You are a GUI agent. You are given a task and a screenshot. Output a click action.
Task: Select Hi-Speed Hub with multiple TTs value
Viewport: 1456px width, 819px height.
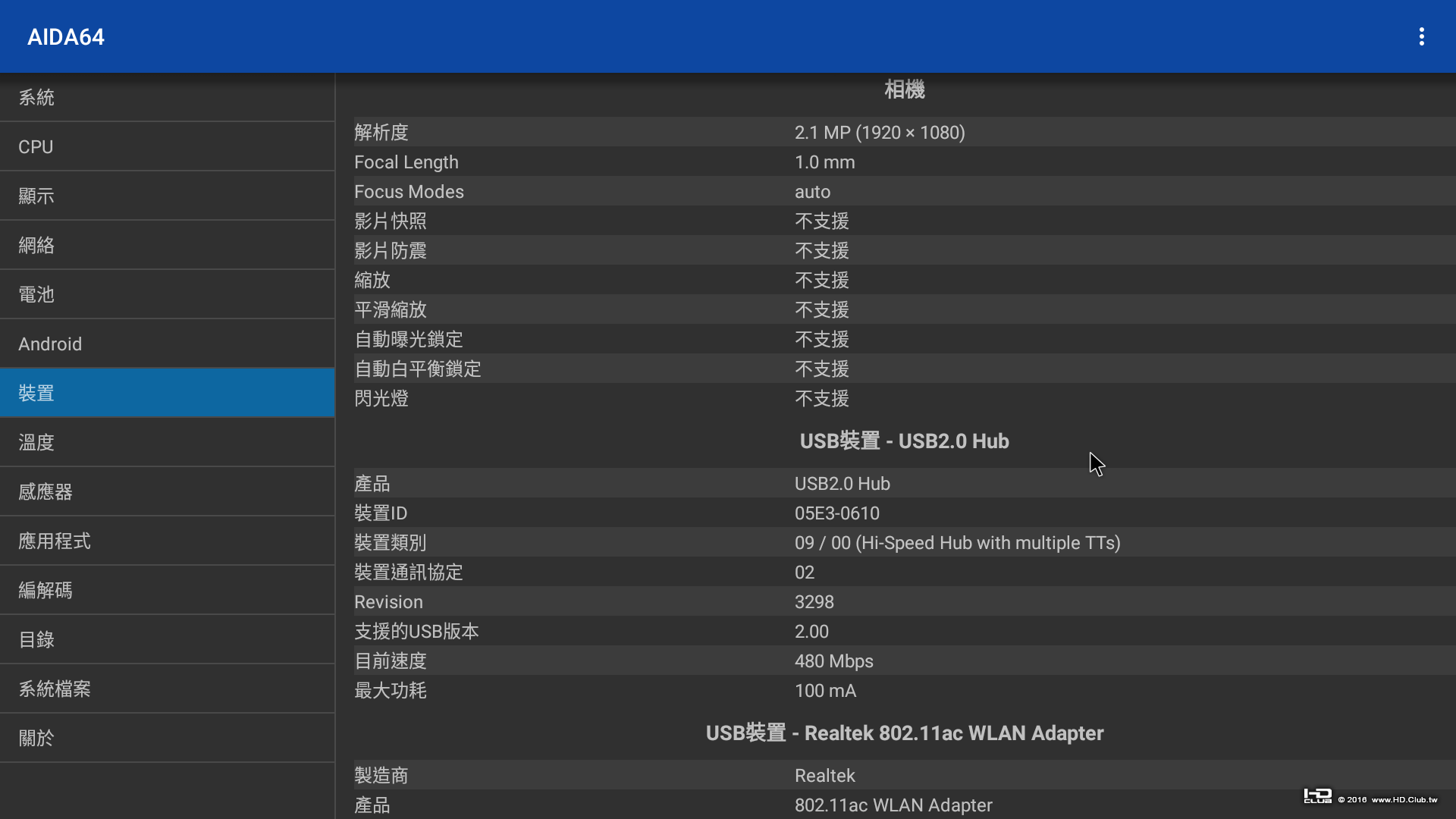click(958, 542)
